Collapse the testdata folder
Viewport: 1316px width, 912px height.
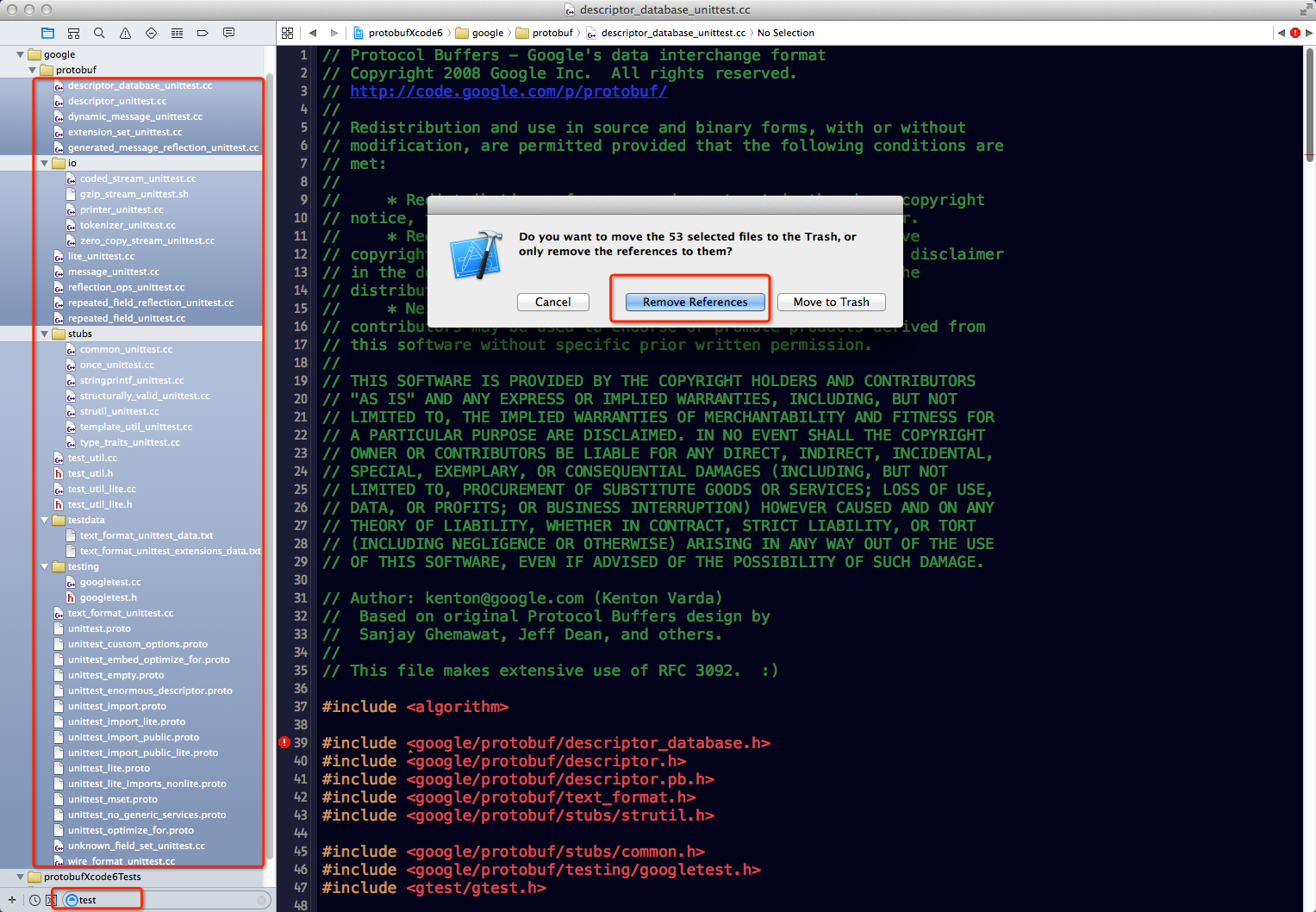click(x=45, y=520)
